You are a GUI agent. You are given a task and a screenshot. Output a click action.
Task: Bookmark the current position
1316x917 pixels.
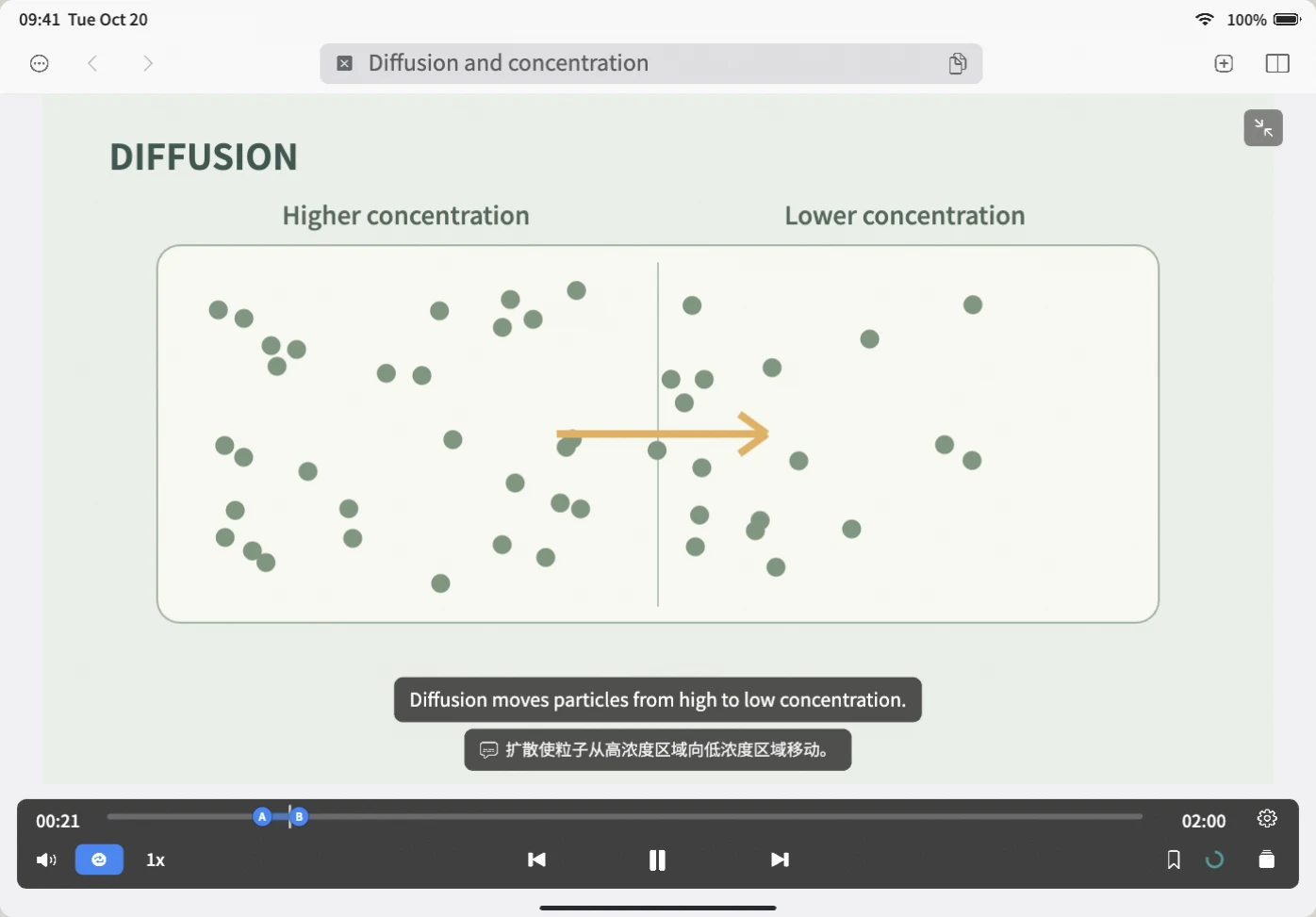pyautogui.click(x=1174, y=860)
